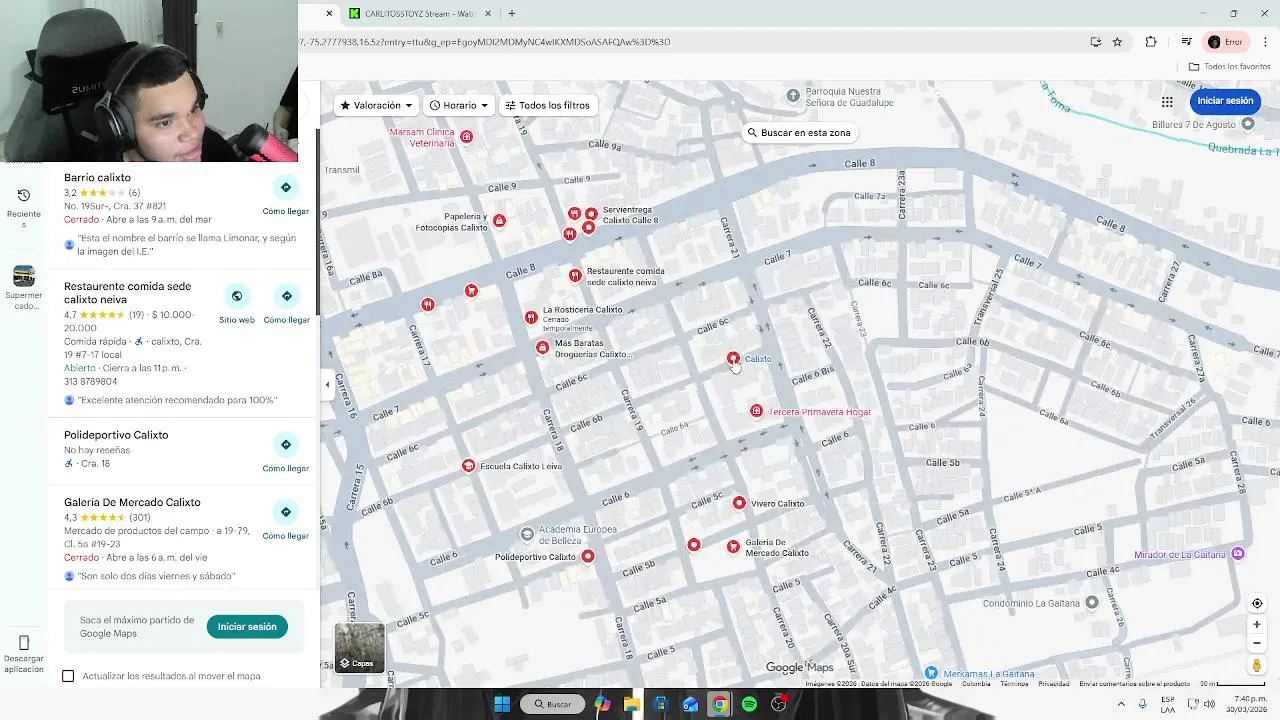Click Iniciar sesión in the Google Maps promo
This screenshot has width=1280, height=720.
coord(247,626)
